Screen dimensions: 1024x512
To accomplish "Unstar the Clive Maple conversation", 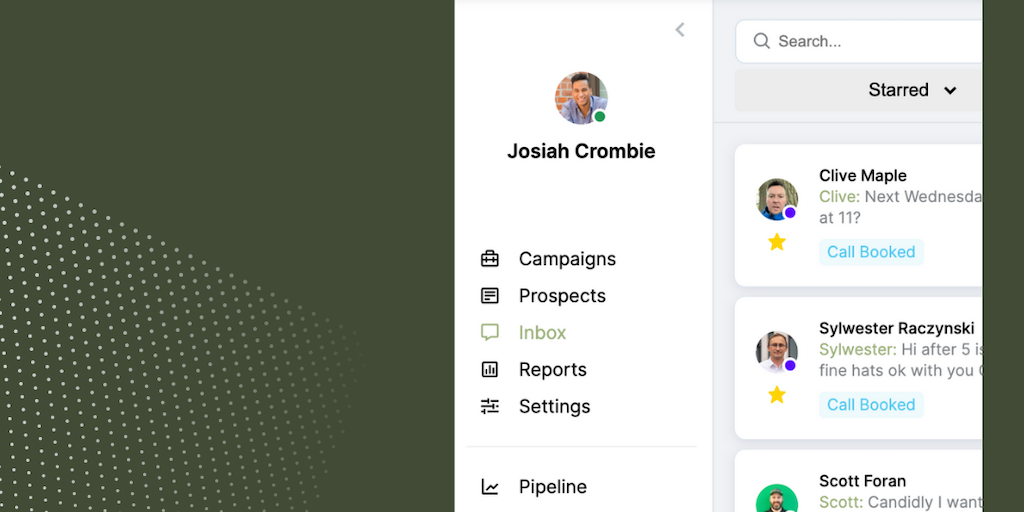I will pos(777,242).
